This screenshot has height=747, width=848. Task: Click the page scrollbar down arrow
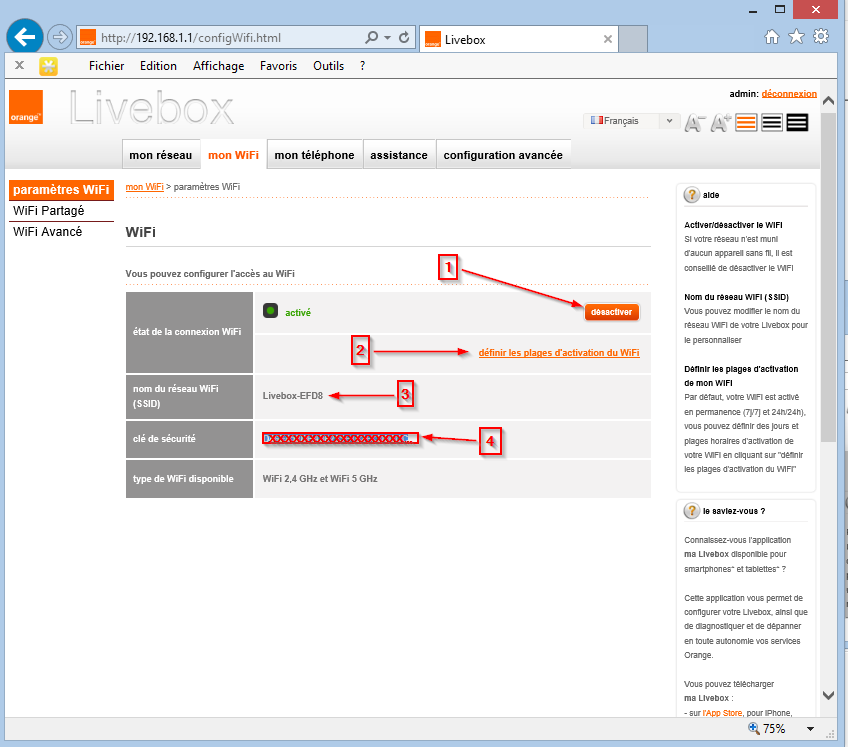click(x=828, y=695)
